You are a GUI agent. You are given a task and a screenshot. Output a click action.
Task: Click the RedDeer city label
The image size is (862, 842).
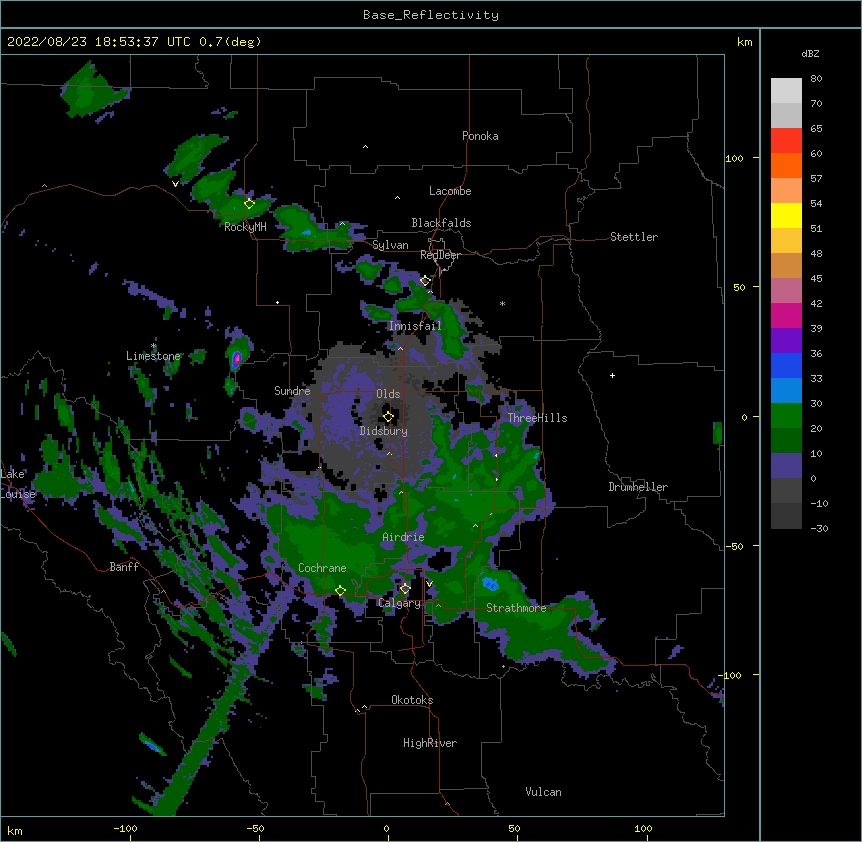pyautogui.click(x=440, y=255)
